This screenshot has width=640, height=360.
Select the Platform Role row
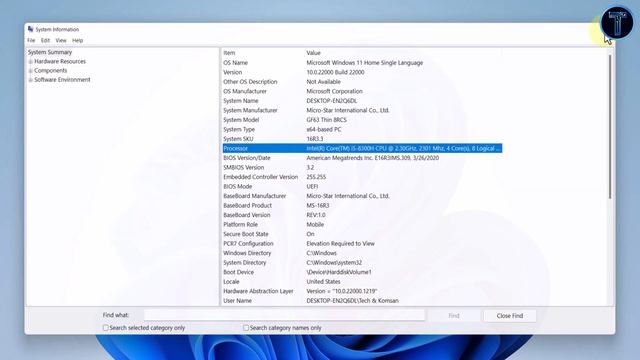pyautogui.click(x=362, y=224)
